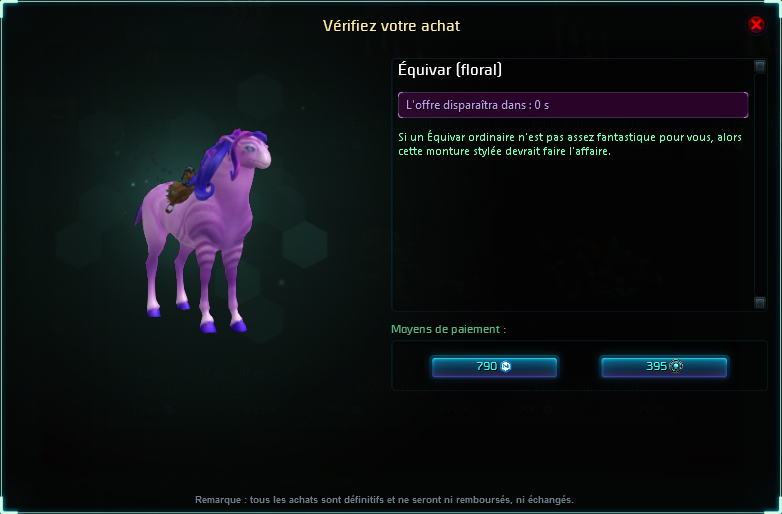Click the no-refund remark at bottom

point(384,500)
